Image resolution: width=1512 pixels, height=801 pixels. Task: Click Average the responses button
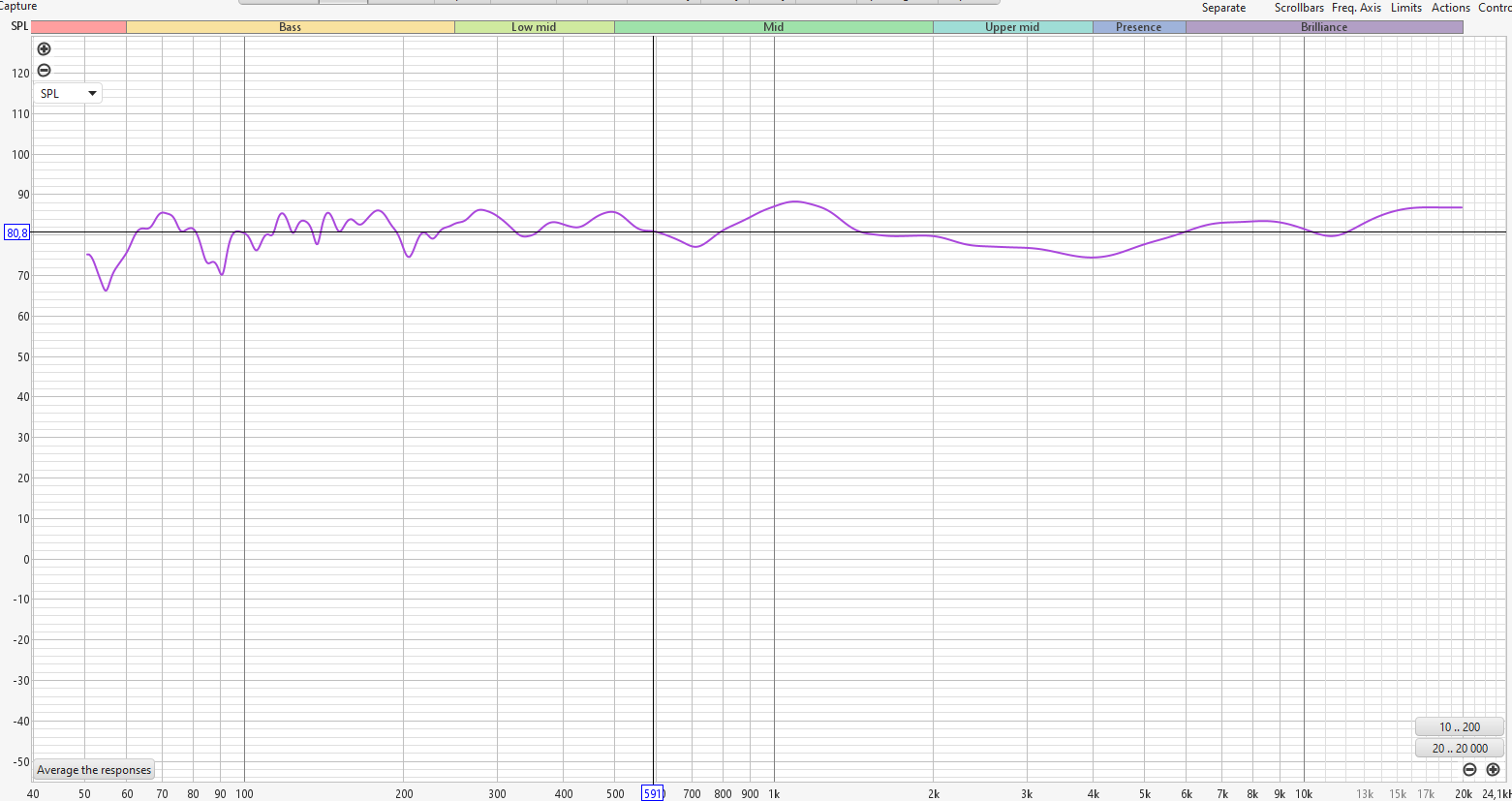[x=94, y=770]
